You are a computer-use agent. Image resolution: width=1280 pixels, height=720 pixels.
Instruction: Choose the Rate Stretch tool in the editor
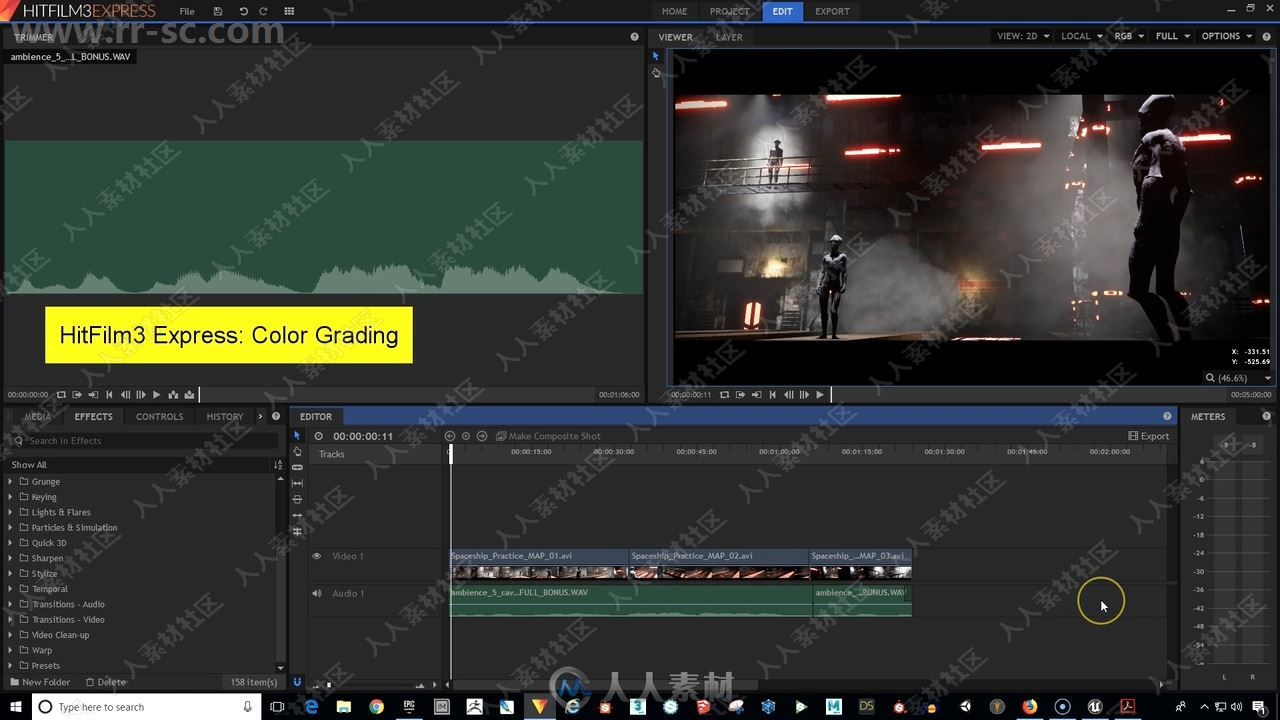[x=297, y=531]
